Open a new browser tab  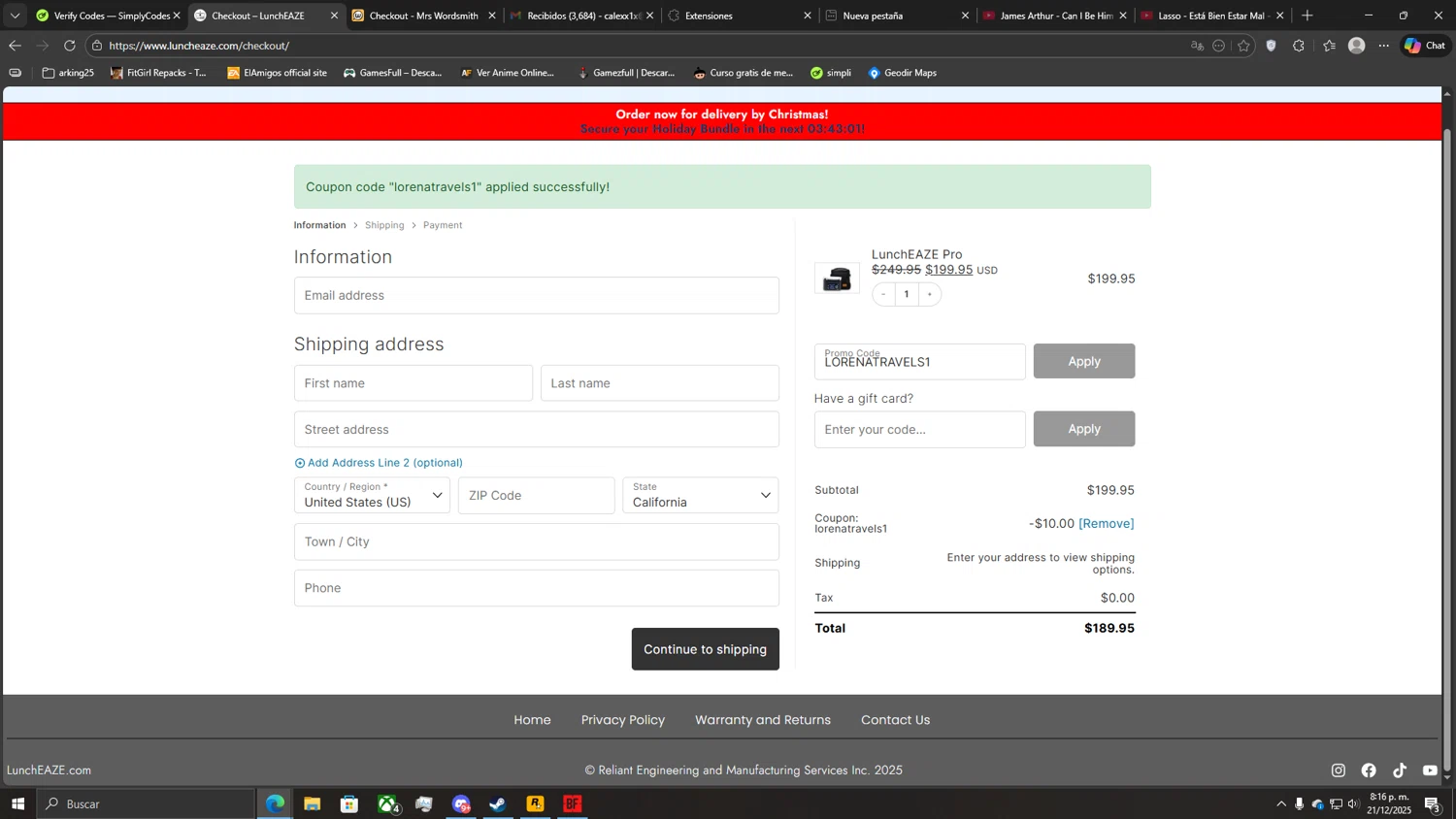pyautogui.click(x=1307, y=16)
